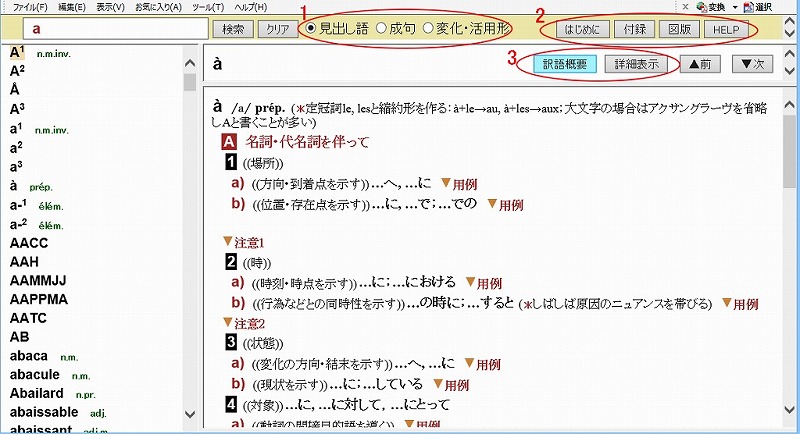Expand 用例 for 位置・存在点を示す
This screenshot has width=800, height=434.
tap(506, 205)
